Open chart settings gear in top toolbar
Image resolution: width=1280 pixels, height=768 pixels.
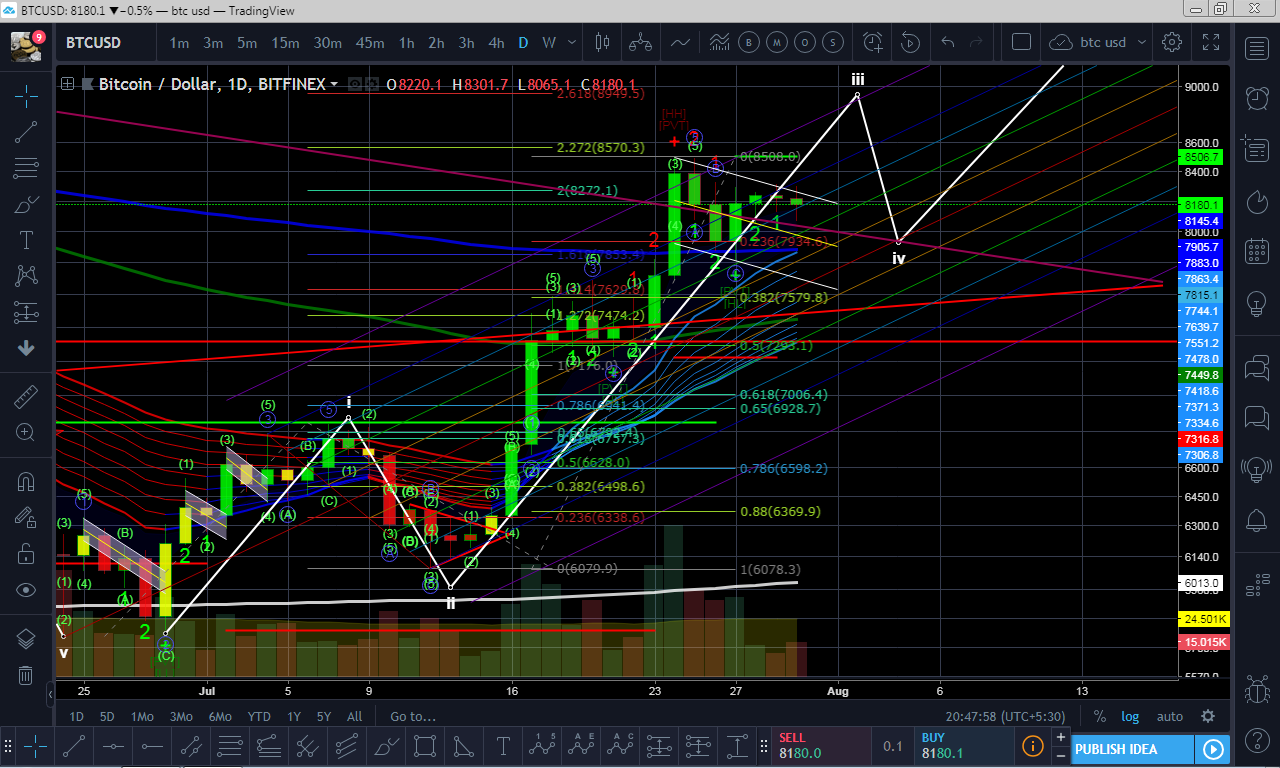tap(1172, 42)
